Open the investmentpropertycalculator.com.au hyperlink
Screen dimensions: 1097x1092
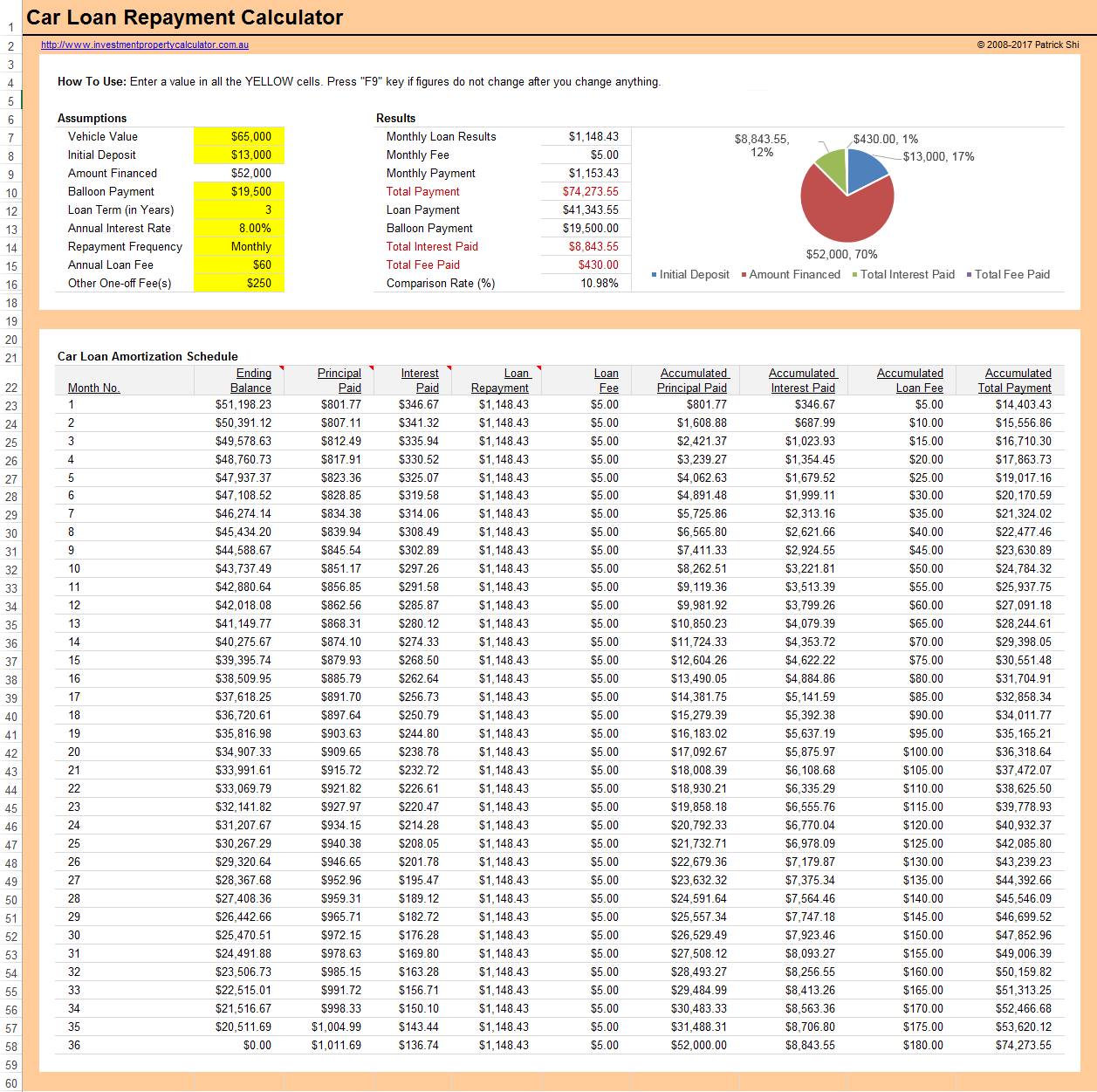tap(144, 45)
